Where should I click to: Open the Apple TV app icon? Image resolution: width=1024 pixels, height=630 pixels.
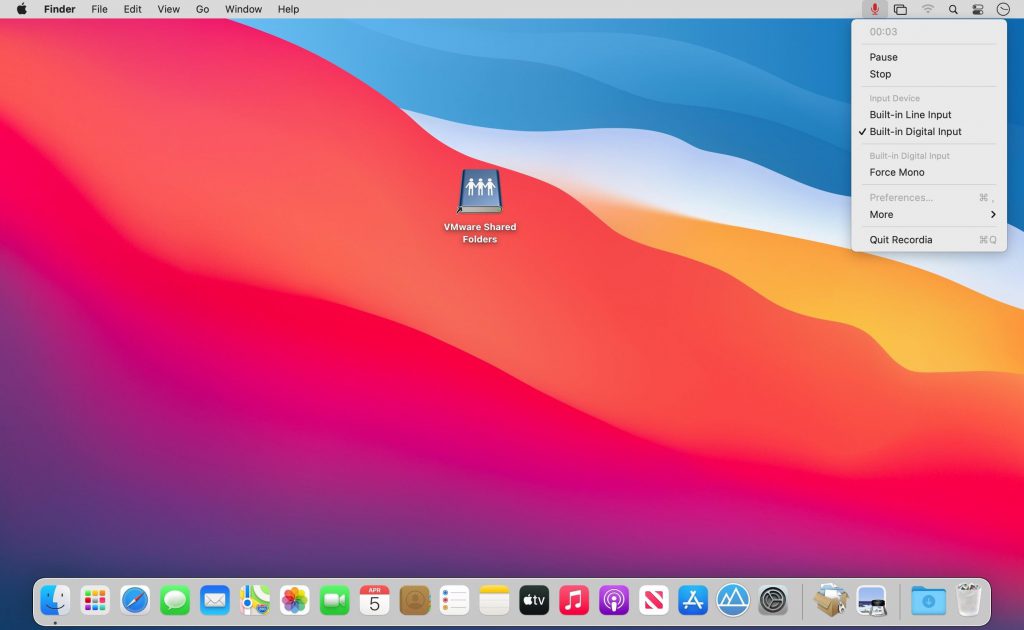534,600
